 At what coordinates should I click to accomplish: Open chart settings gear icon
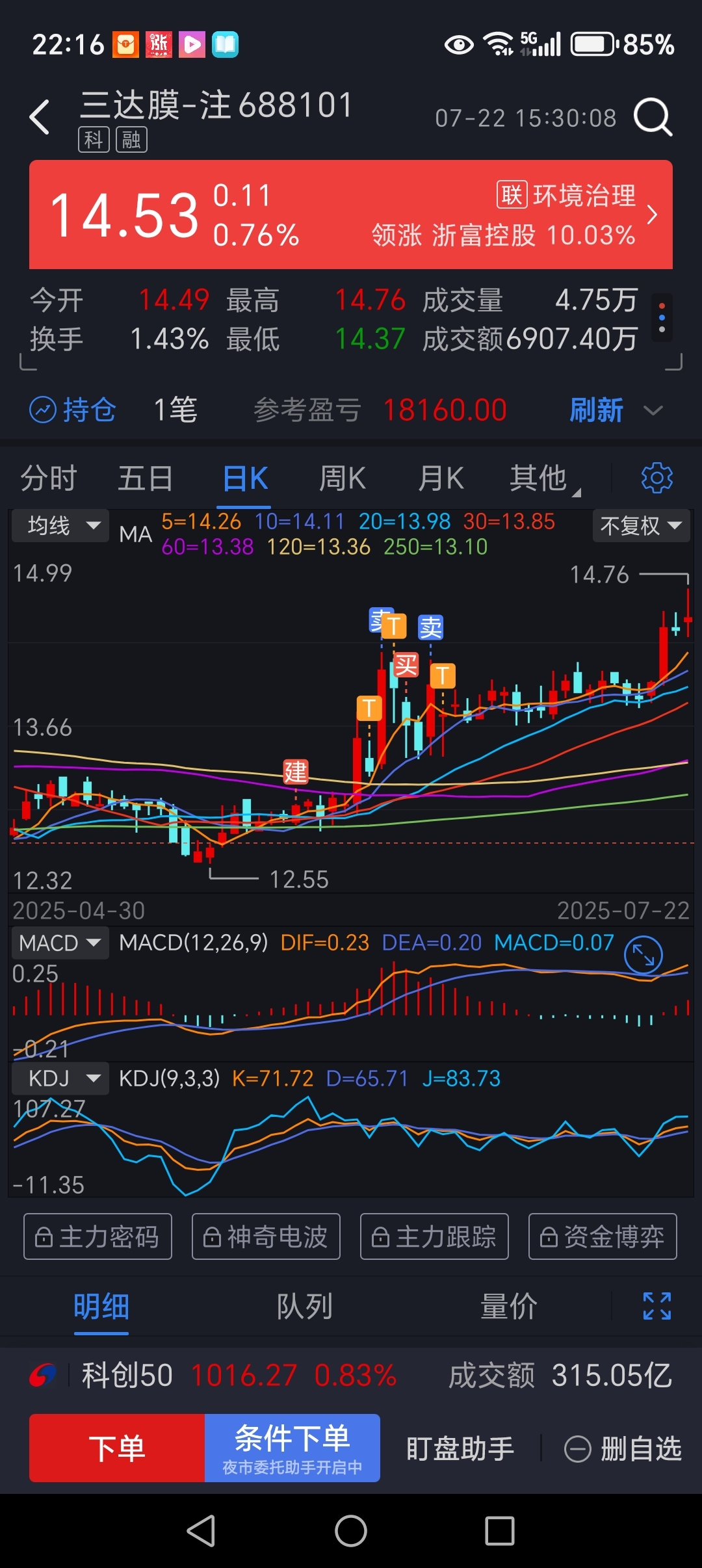(x=657, y=478)
